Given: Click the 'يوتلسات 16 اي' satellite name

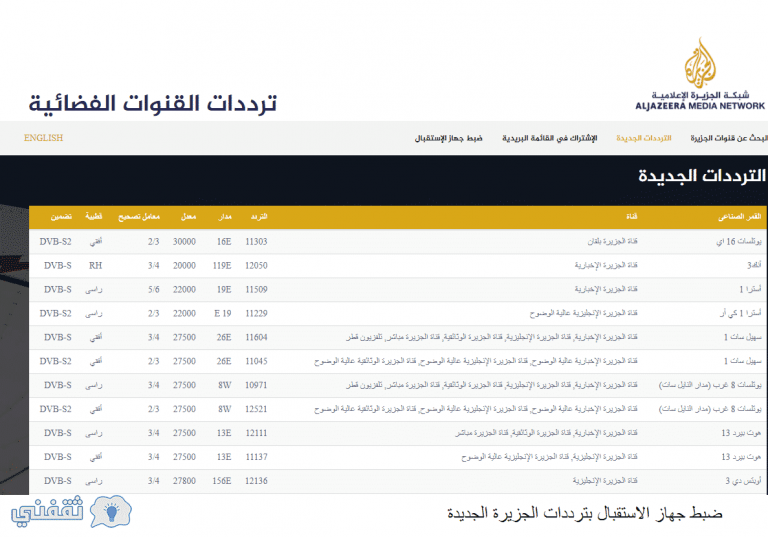Looking at the screenshot, I should coord(739,242).
